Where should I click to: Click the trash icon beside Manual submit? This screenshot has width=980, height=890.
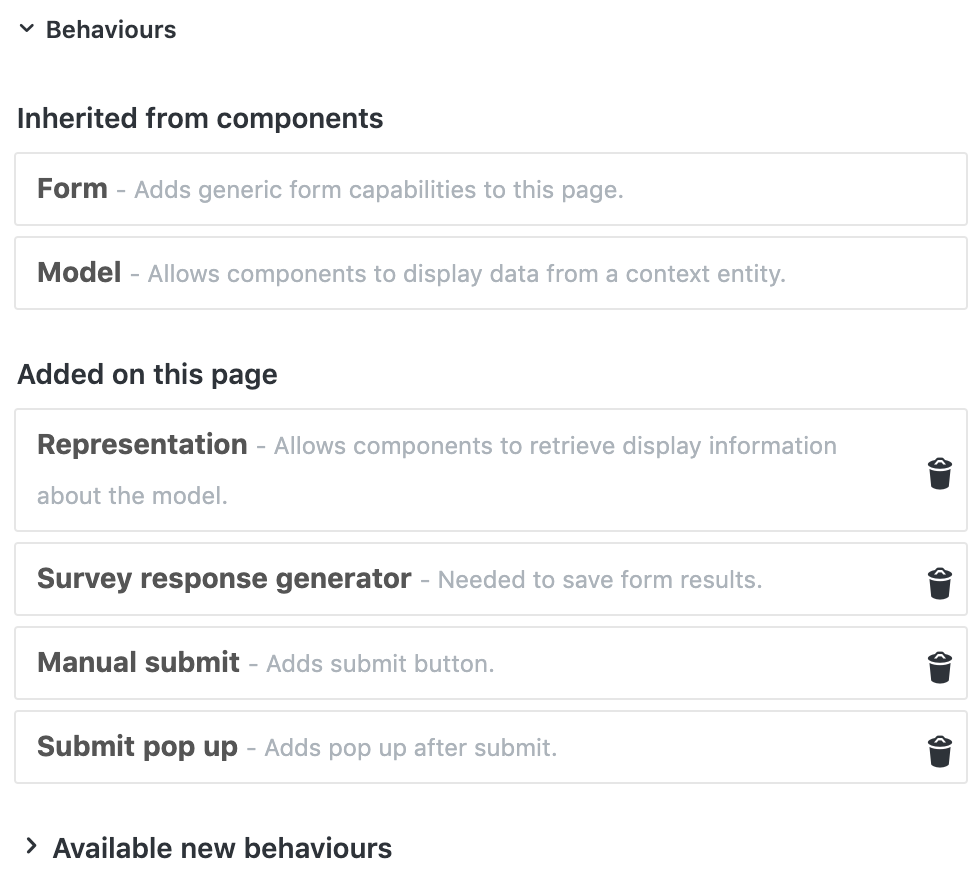pyautogui.click(x=939, y=666)
